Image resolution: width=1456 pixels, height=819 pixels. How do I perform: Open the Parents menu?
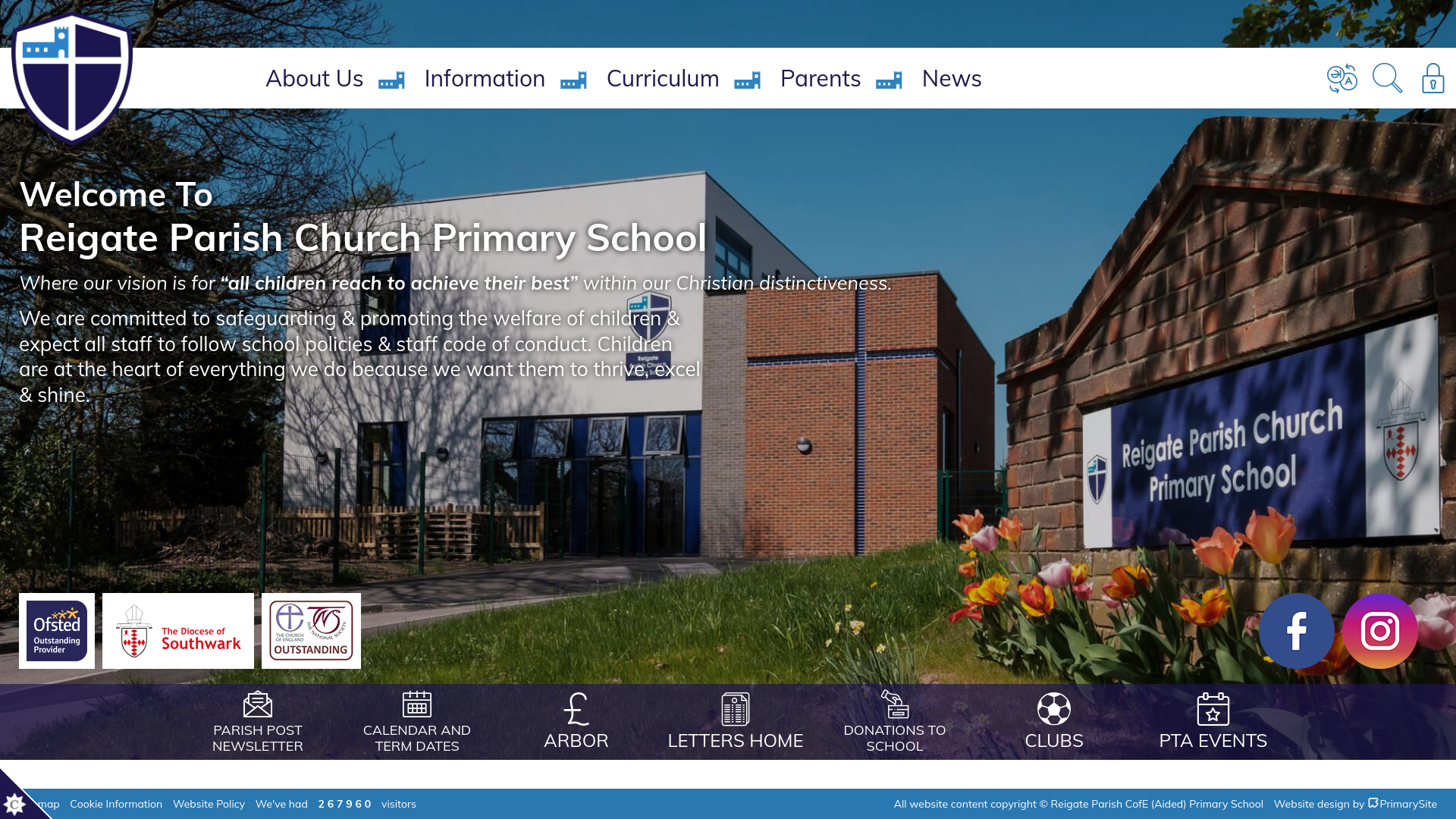pos(821,78)
